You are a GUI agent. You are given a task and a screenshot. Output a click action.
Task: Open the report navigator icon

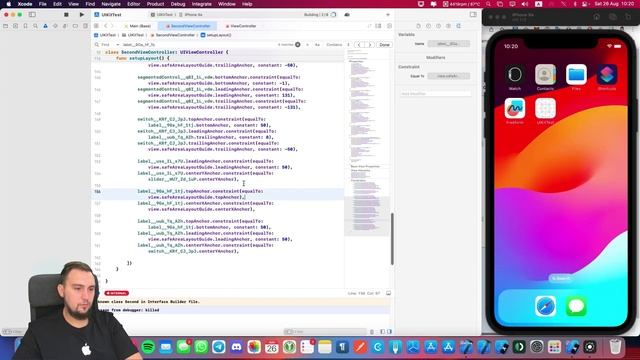[85, 26]
